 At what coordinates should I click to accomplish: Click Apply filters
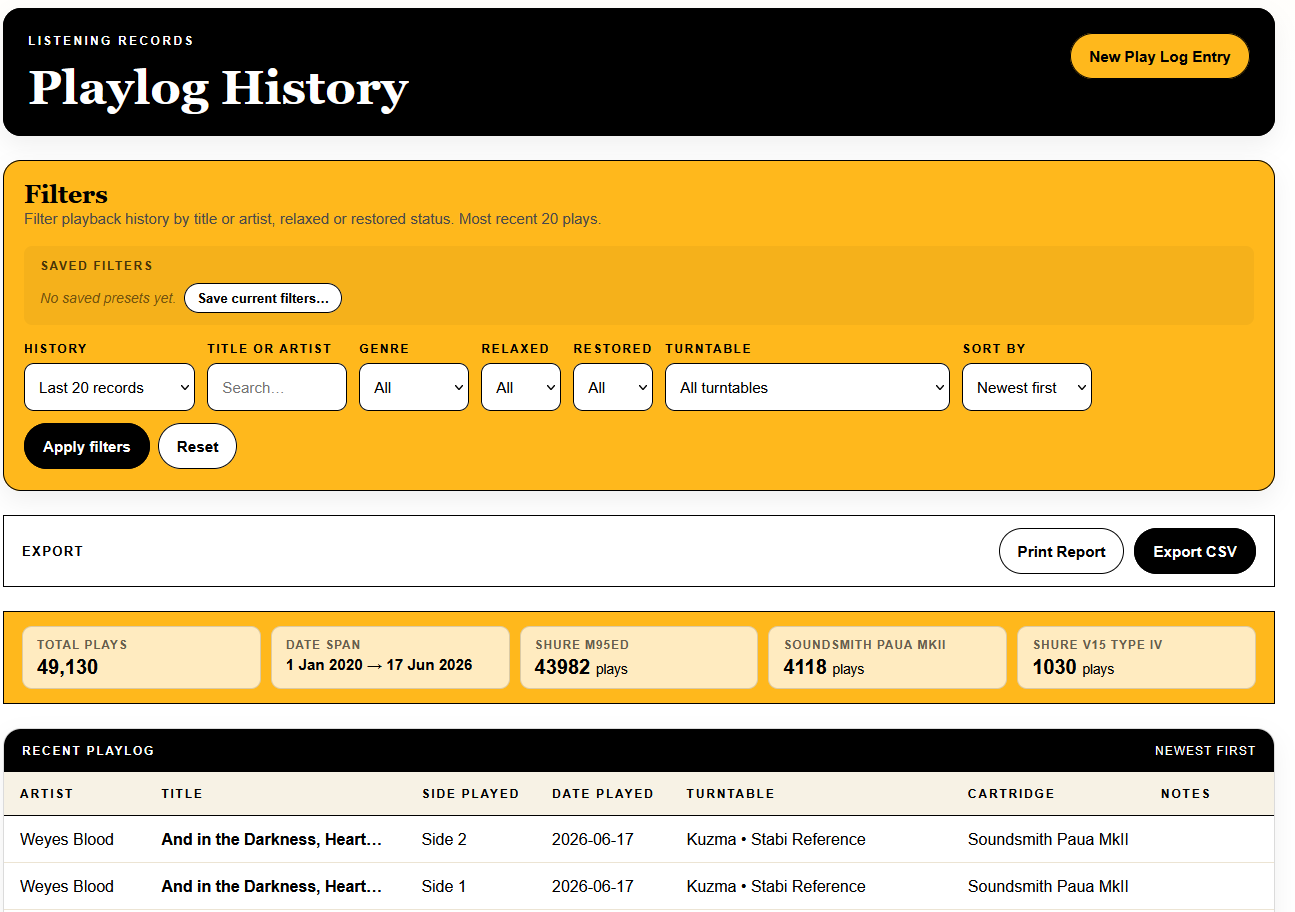[87, 446]
